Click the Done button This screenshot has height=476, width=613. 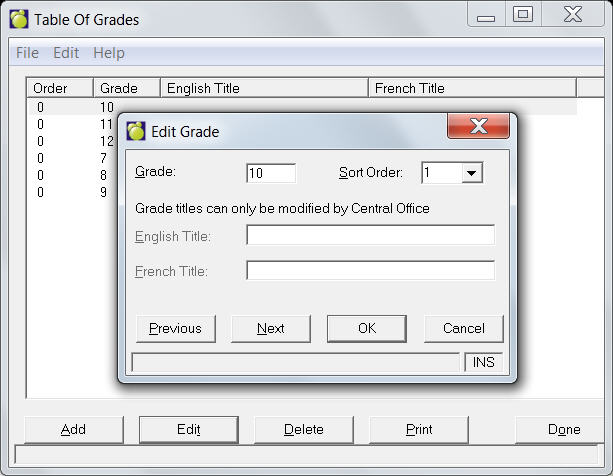[x=563, y=429]
